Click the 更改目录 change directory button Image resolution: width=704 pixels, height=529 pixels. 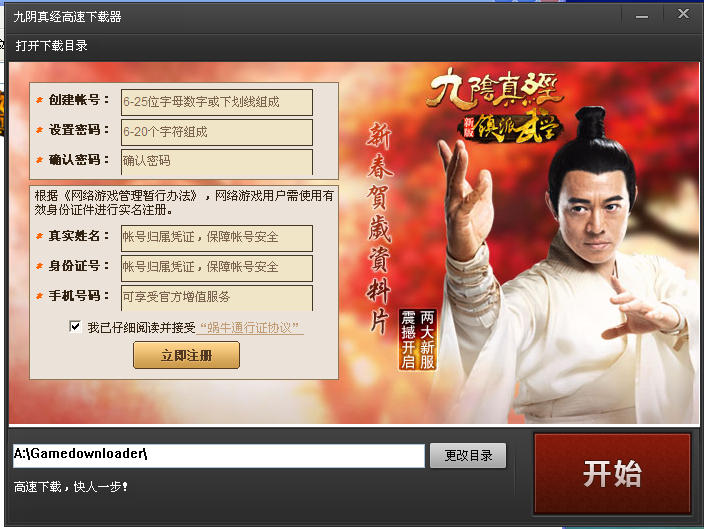468,455
